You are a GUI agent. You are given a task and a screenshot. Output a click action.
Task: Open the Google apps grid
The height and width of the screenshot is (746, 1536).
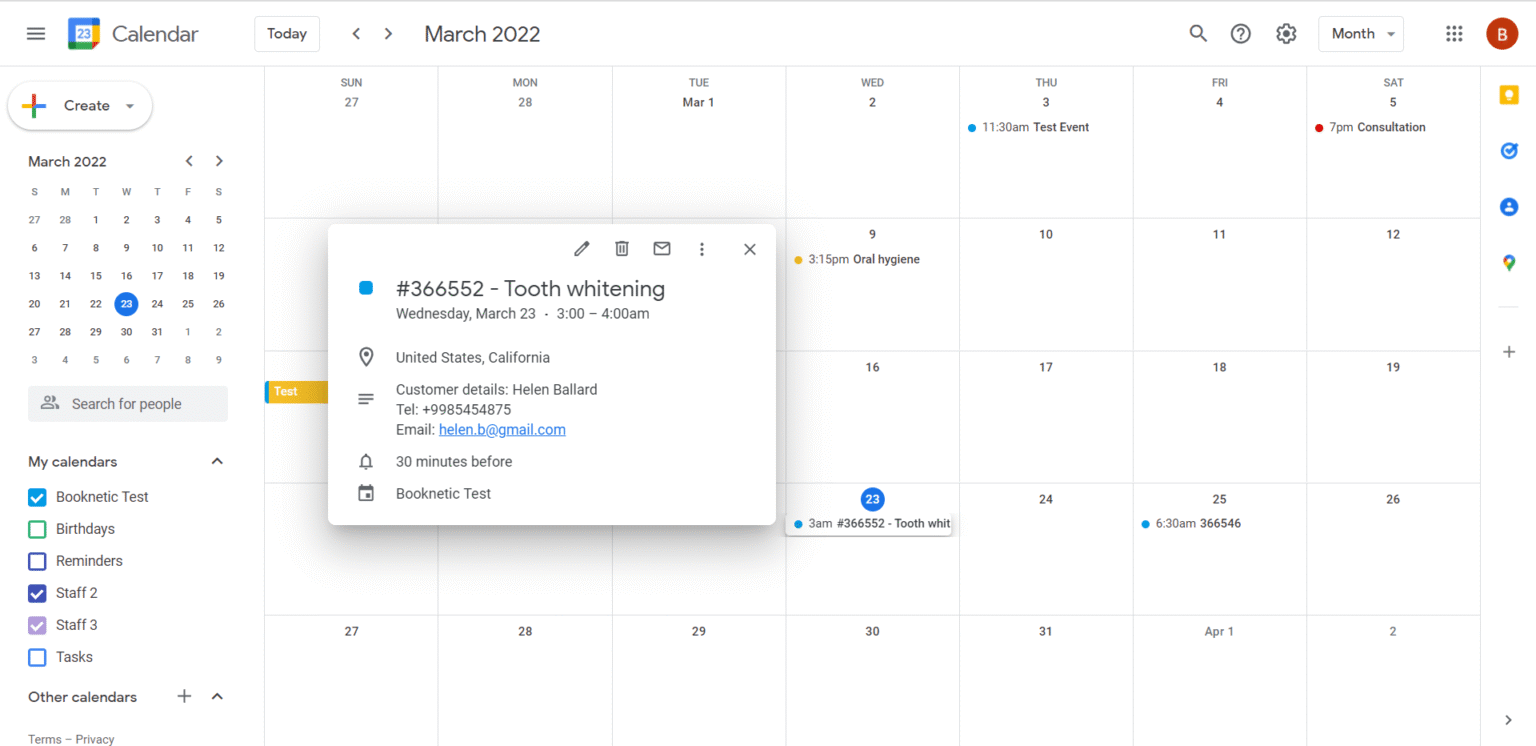pyautogui.click(x=1454, y=34)
